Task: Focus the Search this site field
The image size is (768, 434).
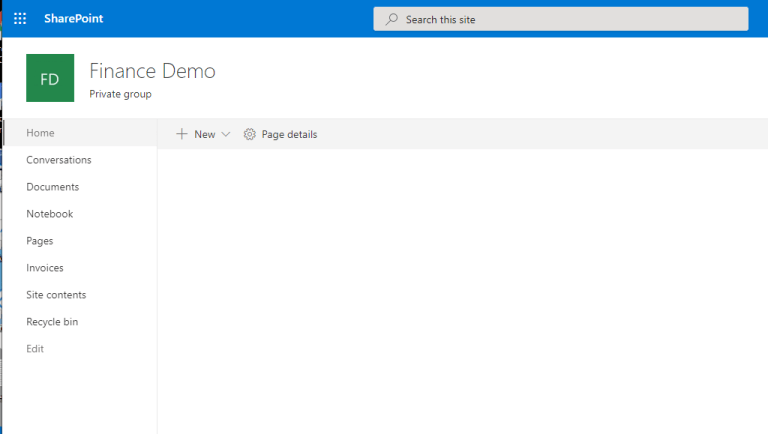Action: click(x=570, y=19)
